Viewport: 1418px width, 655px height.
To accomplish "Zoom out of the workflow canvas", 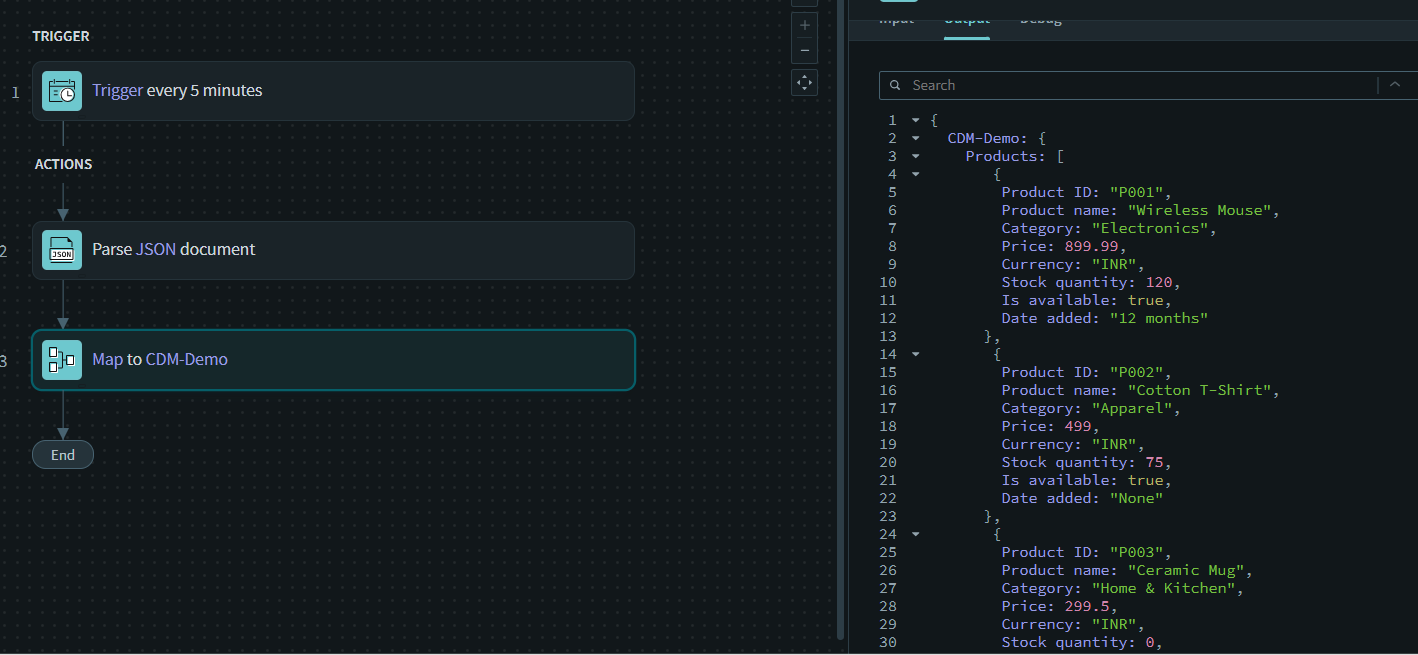I will click(804, 50).
